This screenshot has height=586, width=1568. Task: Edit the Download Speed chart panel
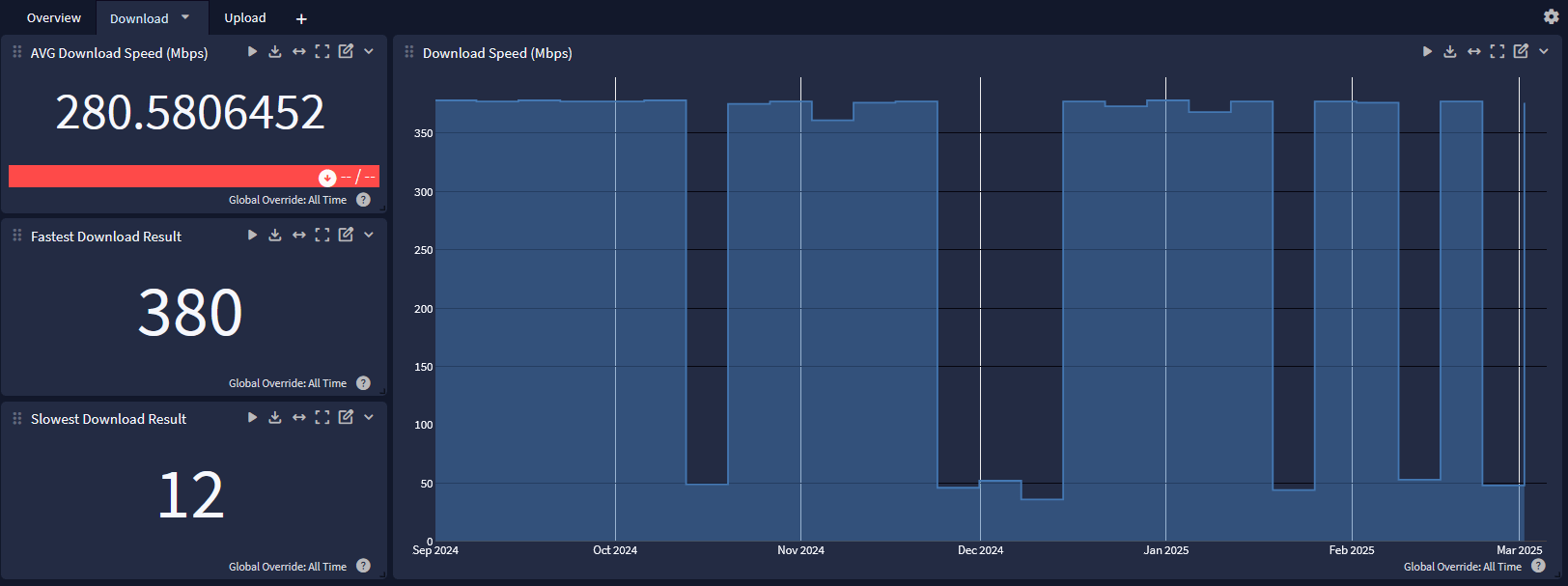coord(1521,51)
